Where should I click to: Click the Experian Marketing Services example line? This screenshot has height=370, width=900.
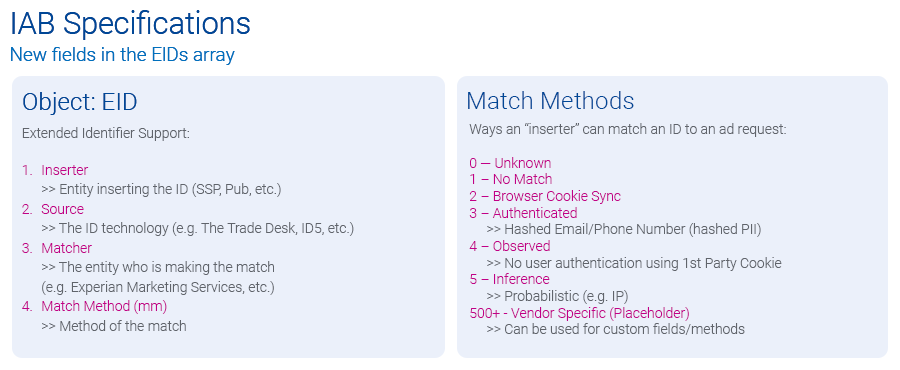point(158,286)
